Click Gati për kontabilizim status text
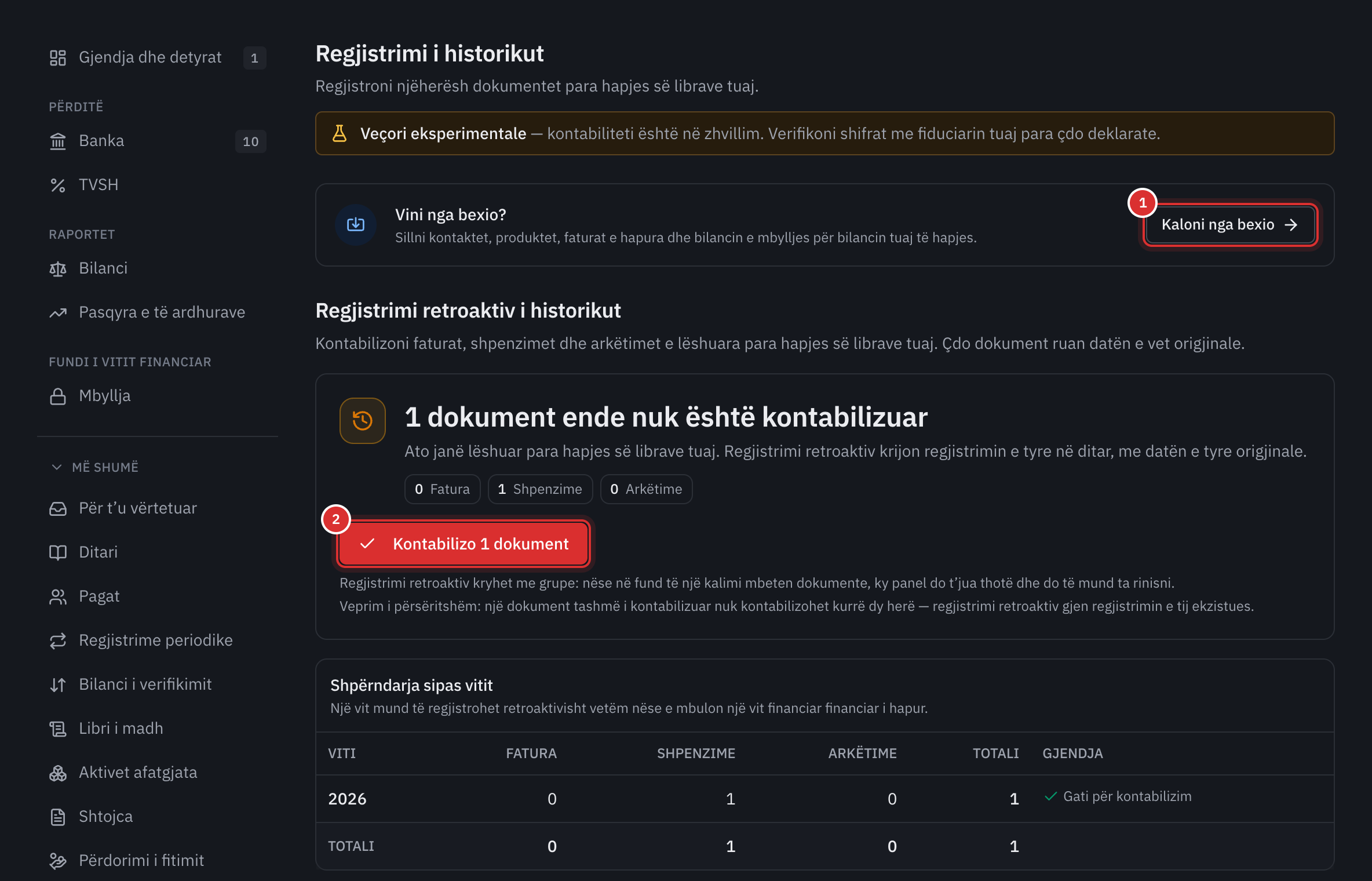The image size is (1372, 881). (x=1127, y=797)
